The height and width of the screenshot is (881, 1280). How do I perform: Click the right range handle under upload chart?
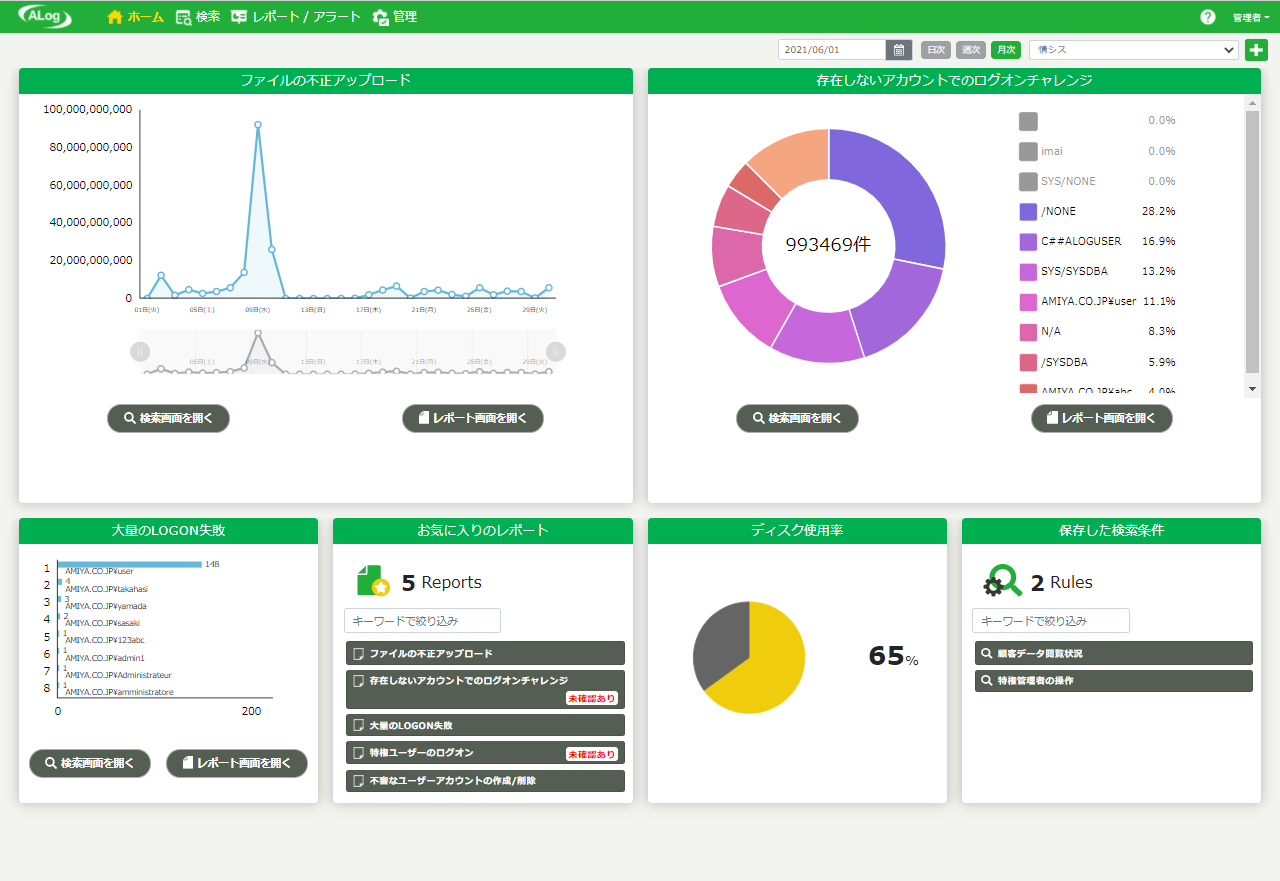click(x=556, y=352)
